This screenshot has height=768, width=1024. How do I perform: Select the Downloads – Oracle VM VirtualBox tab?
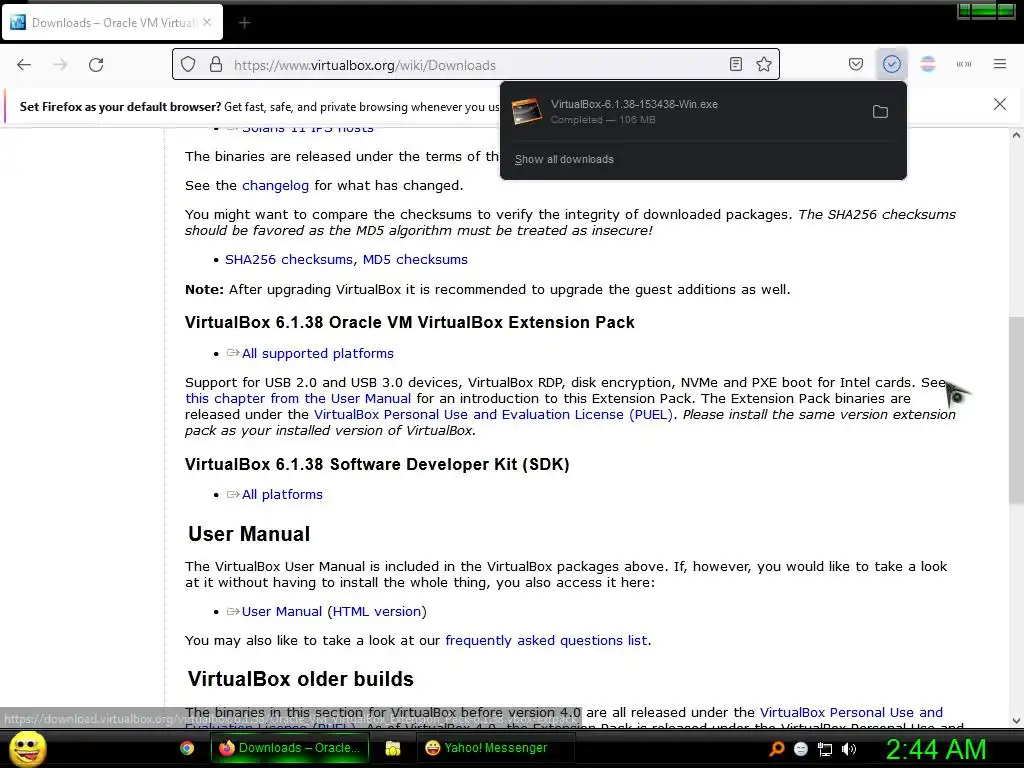112,22
